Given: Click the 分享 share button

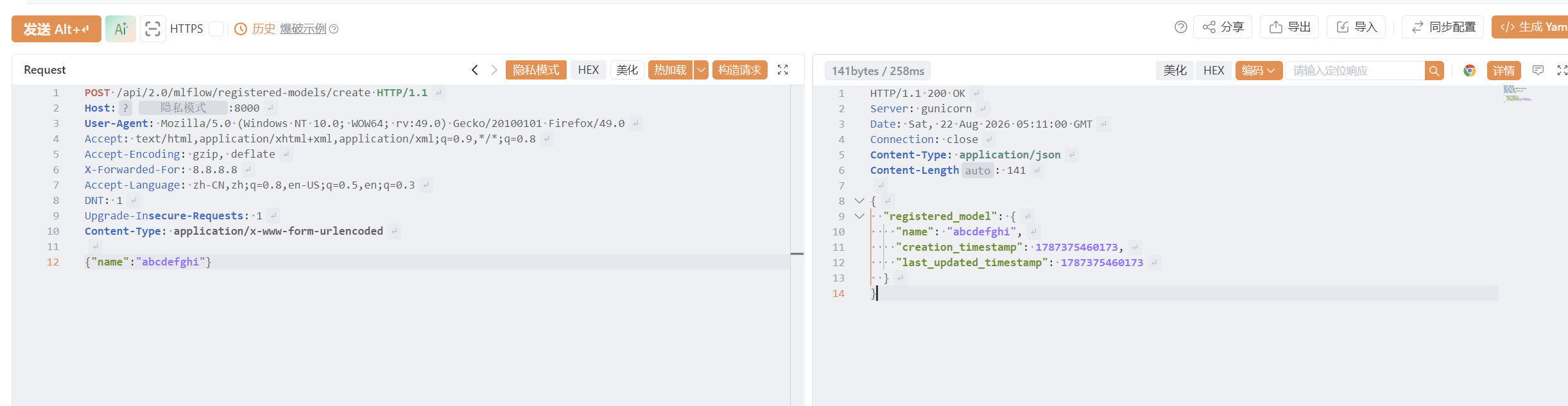Looking at the screenshot, I should pyautogui.click(x=1223, y=27).
